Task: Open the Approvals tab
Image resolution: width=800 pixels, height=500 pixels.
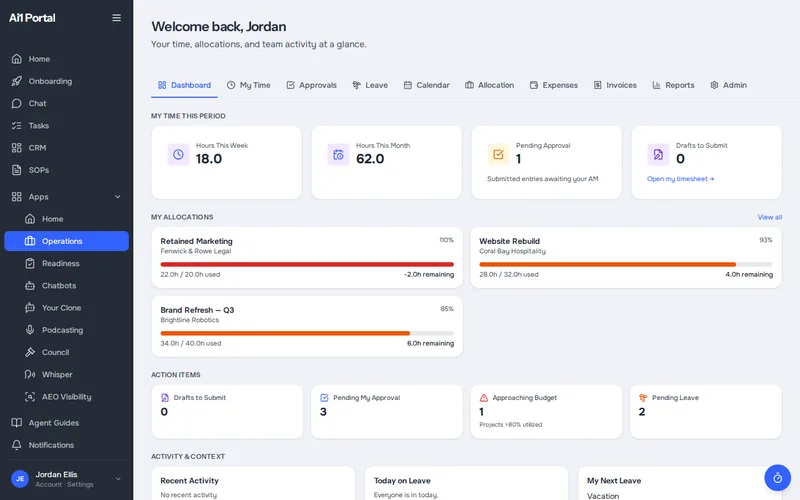Action: (x=311, y=85)
